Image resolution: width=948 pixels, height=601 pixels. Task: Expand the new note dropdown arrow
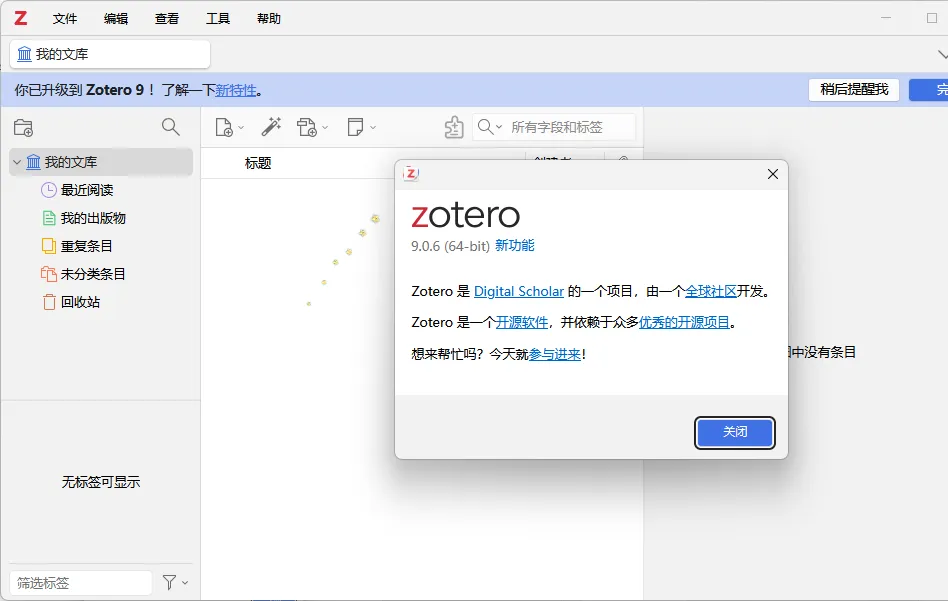(373, 128)
